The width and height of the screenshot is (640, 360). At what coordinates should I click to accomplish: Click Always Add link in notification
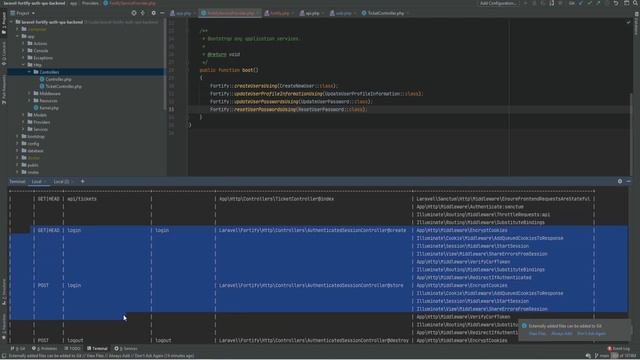point(562,333)
